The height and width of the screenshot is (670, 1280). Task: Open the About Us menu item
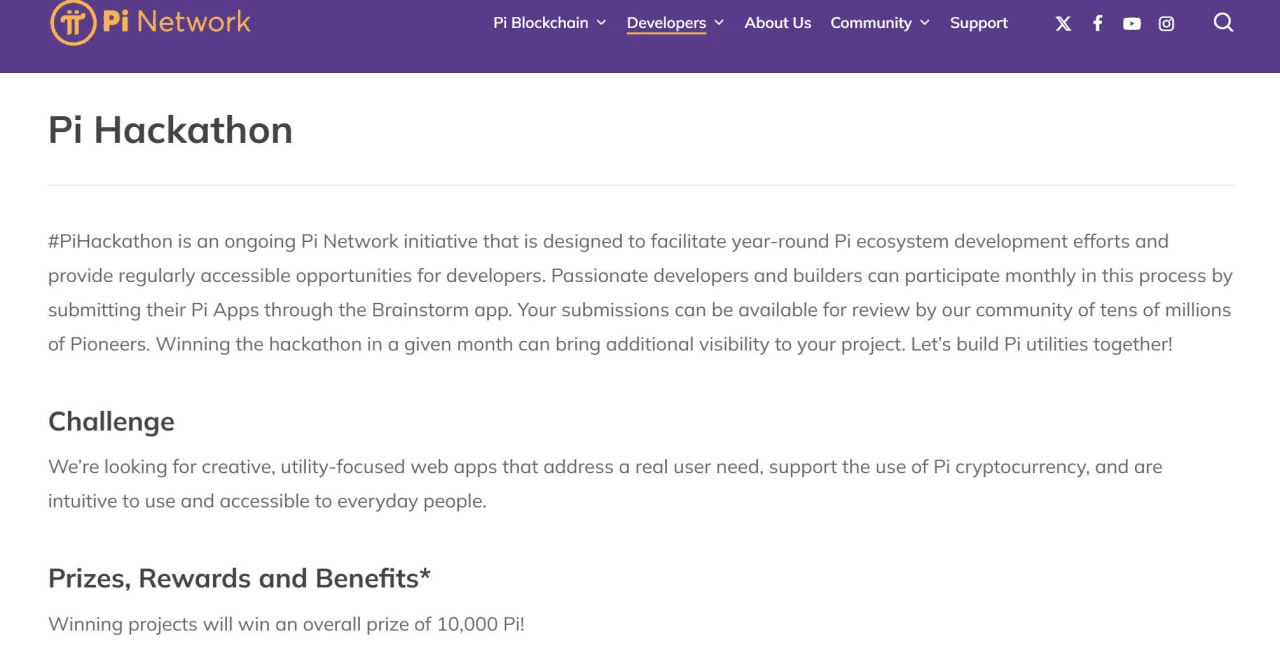[x=778, y=22]
